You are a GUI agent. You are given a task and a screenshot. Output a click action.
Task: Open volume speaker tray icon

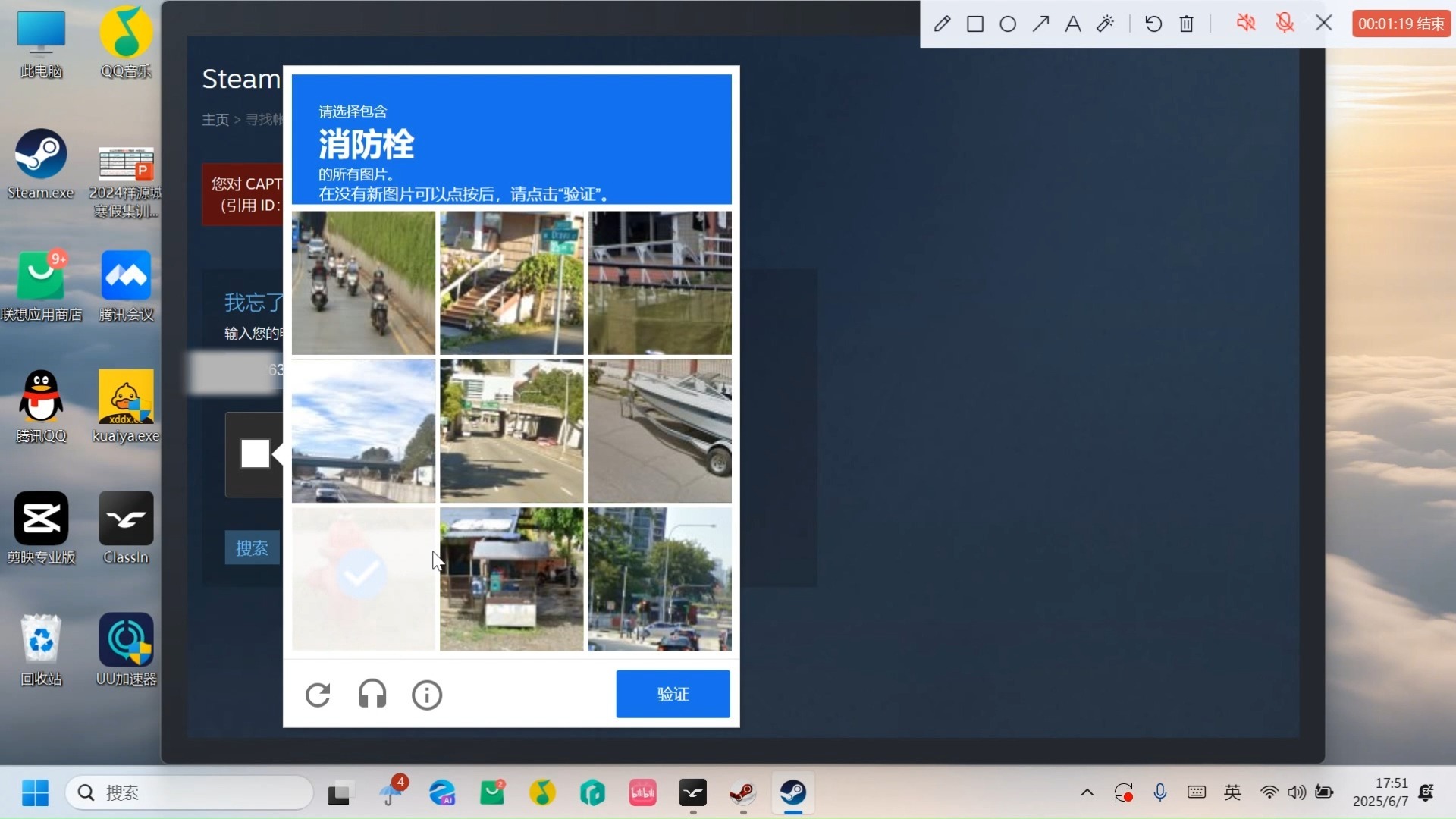pyautogui.click(x=1297, y=793)
